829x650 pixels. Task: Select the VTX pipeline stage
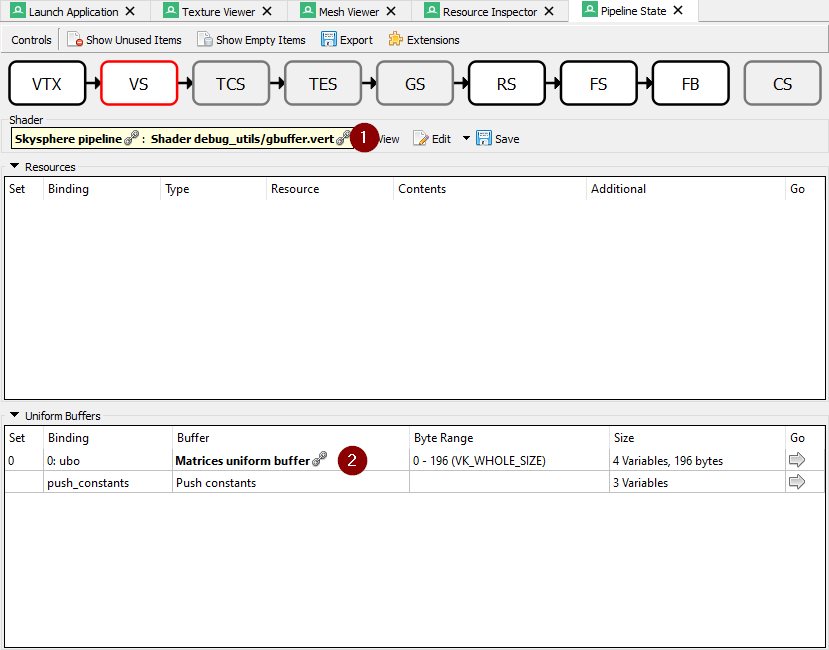coord(47,84)
